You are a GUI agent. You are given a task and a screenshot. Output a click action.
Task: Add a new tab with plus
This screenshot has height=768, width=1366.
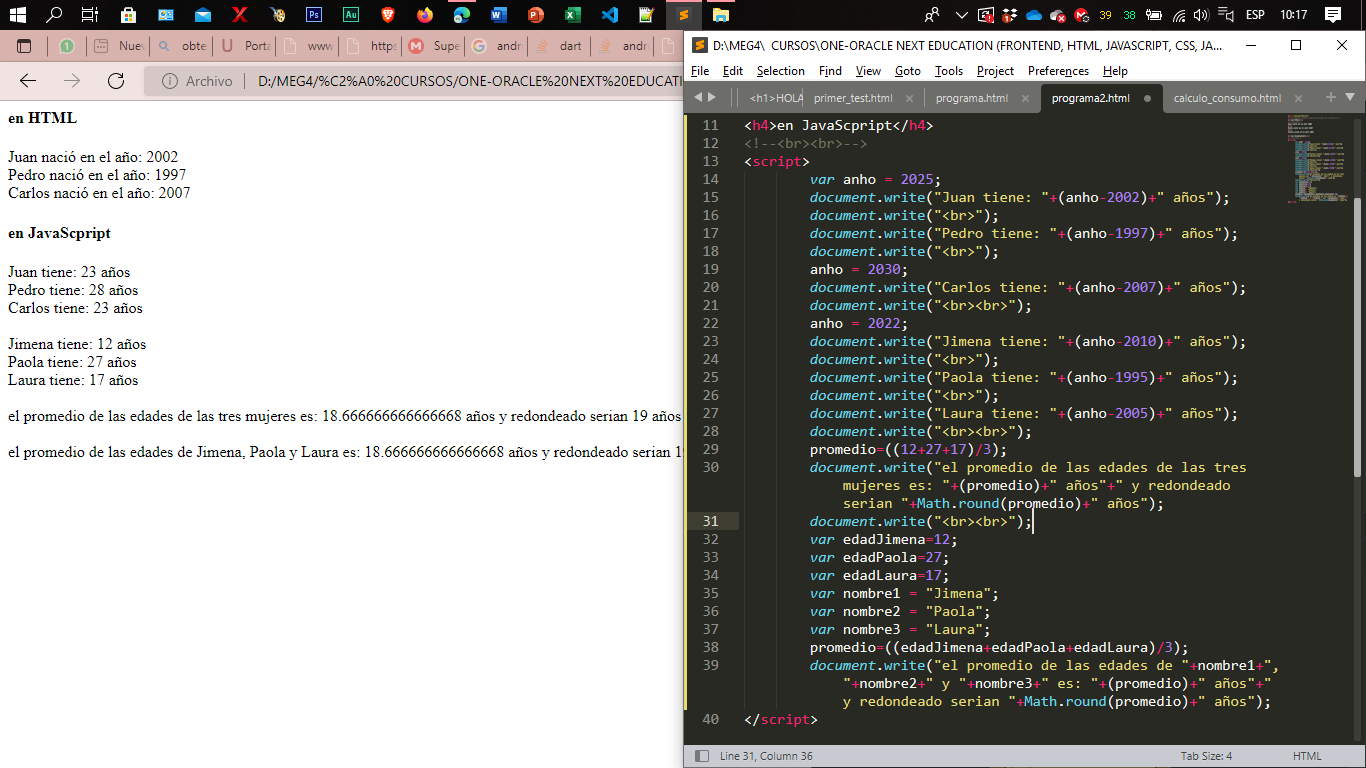click(1330, 97)
